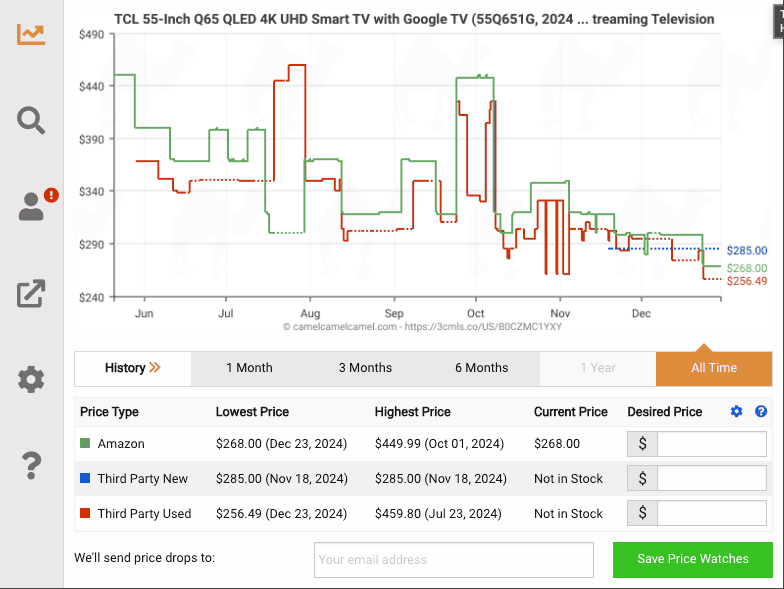
Task: Choose the 6 Months time range
Action: pyautogui.click(x=481, y=368)
